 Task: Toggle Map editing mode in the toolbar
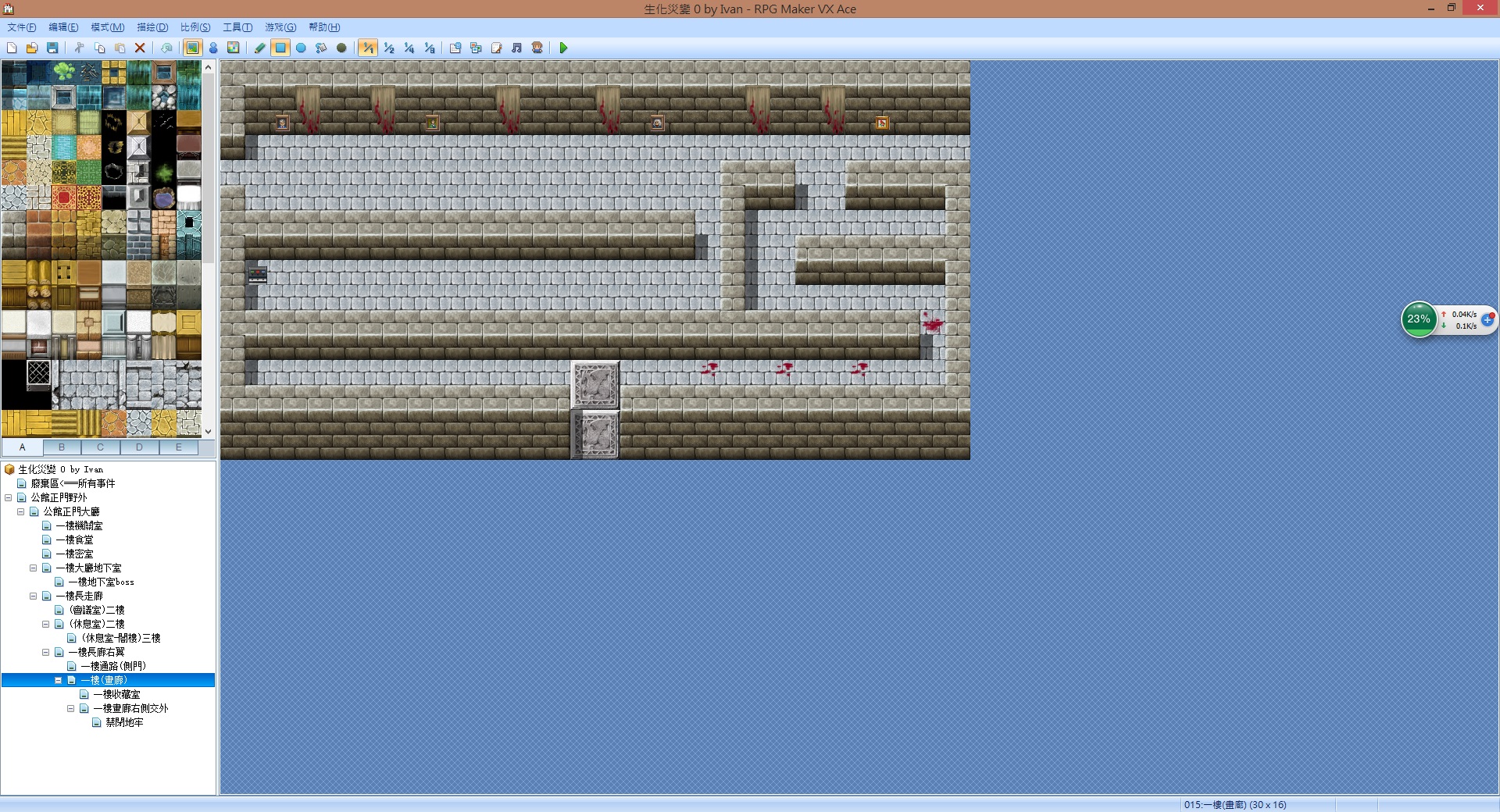[192, 48]
